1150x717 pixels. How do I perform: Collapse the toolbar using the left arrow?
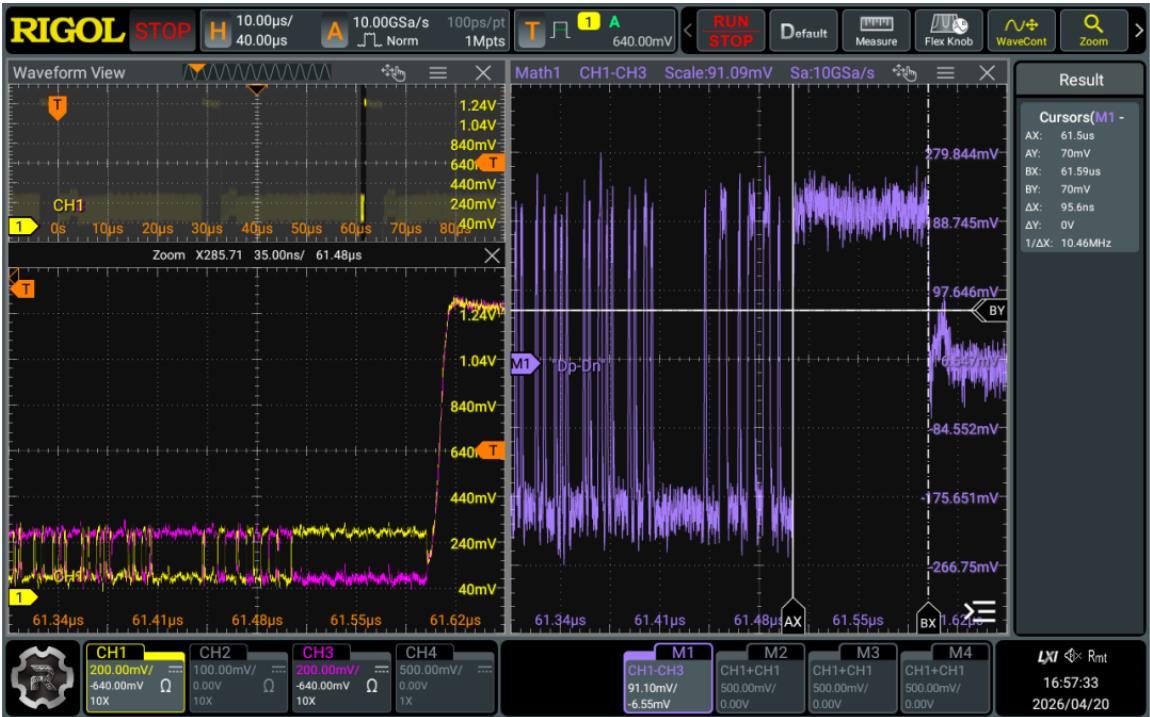tap(688, 31)
